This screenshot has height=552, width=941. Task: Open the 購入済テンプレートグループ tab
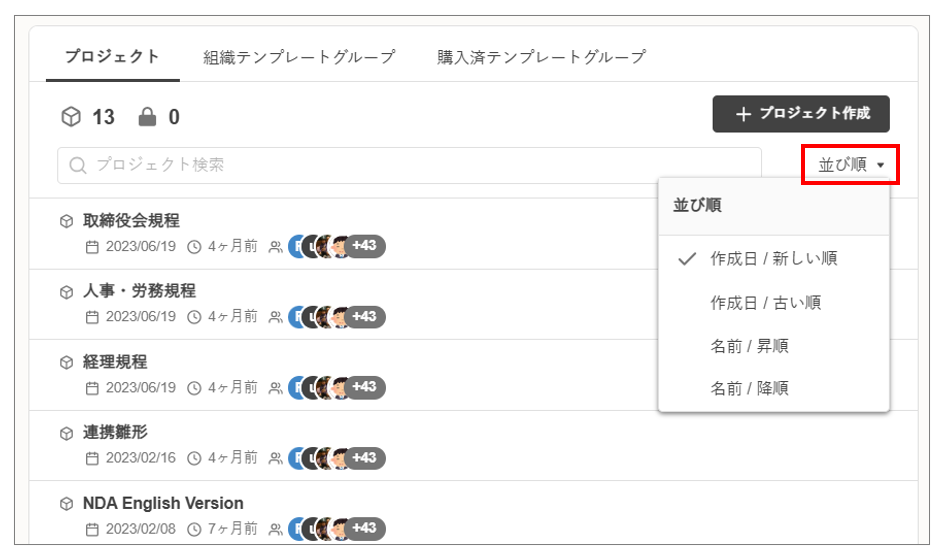click(541, 57)
